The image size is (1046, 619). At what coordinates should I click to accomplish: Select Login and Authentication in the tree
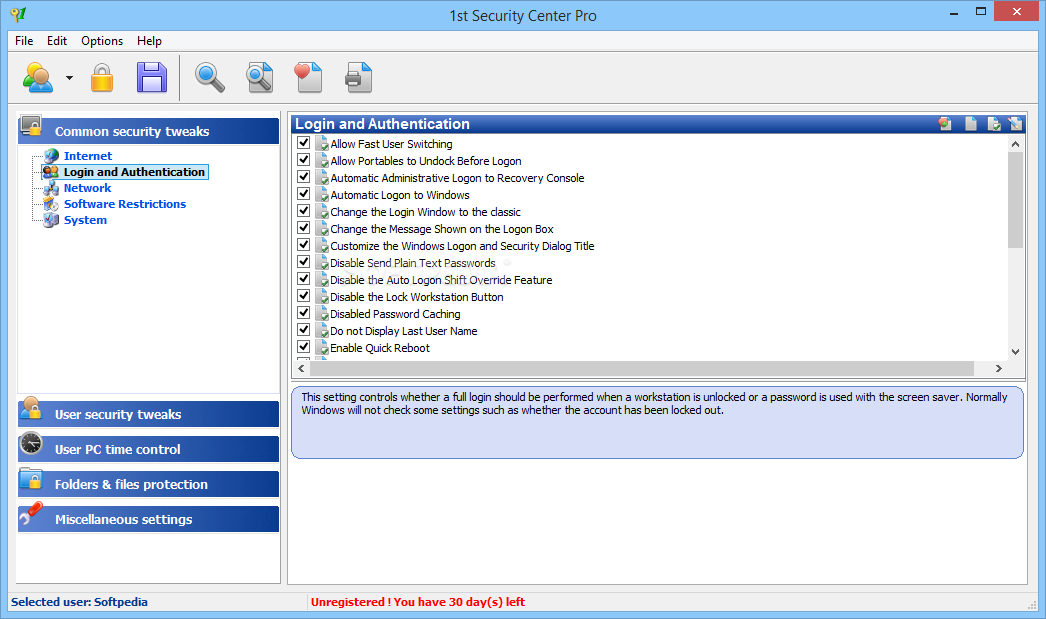tap(134, 172)
